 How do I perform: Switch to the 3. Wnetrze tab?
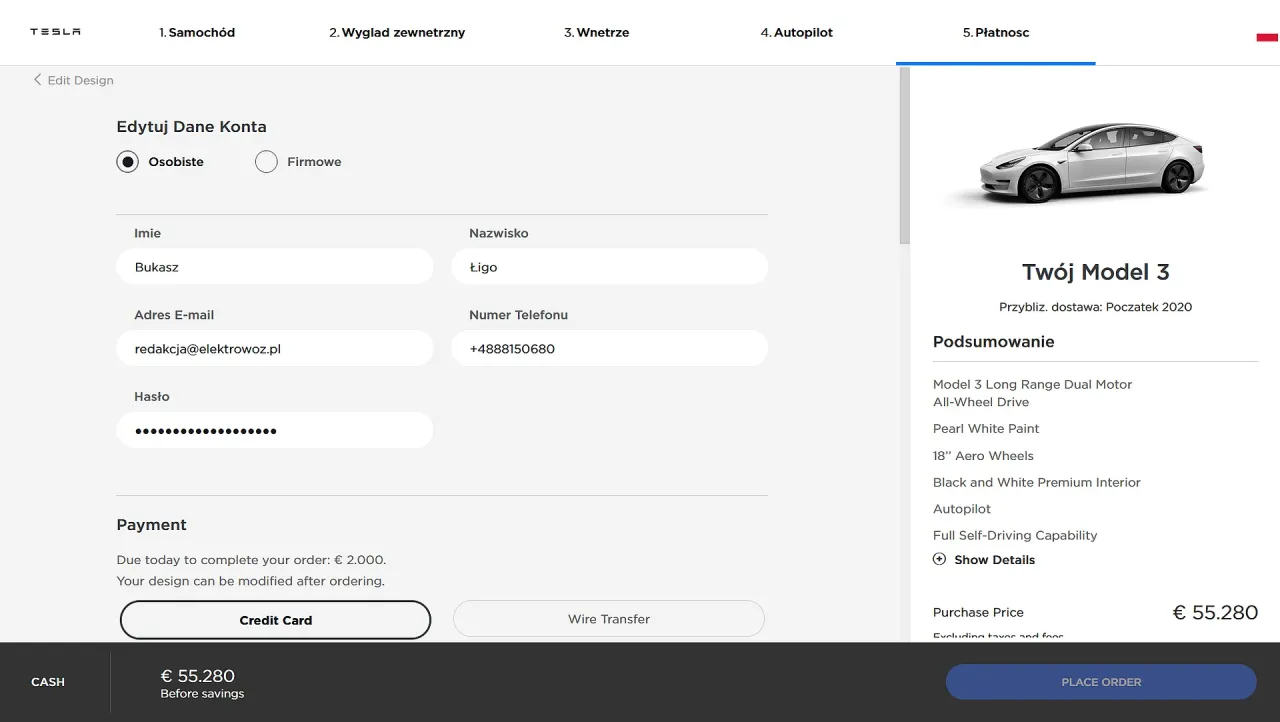click(596, 33)
